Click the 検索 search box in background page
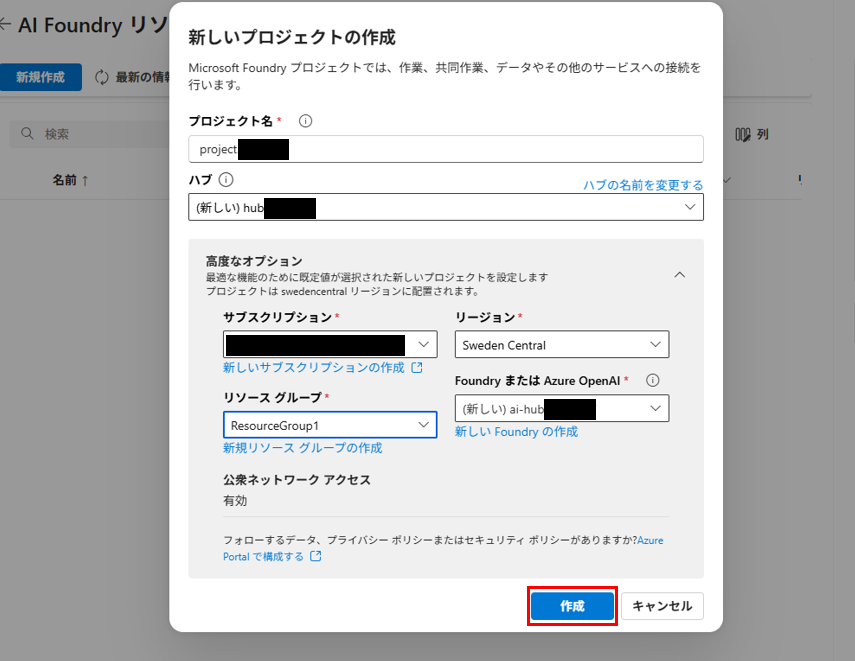This screenshot has height=661, width=855. coord(90,134)
